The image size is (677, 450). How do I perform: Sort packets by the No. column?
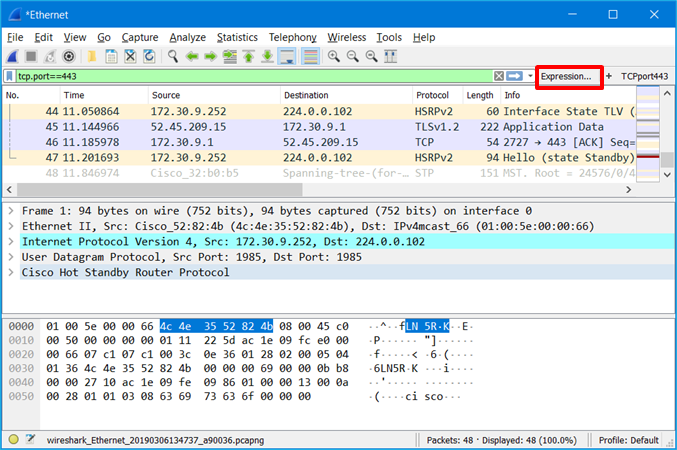(31, 95)
